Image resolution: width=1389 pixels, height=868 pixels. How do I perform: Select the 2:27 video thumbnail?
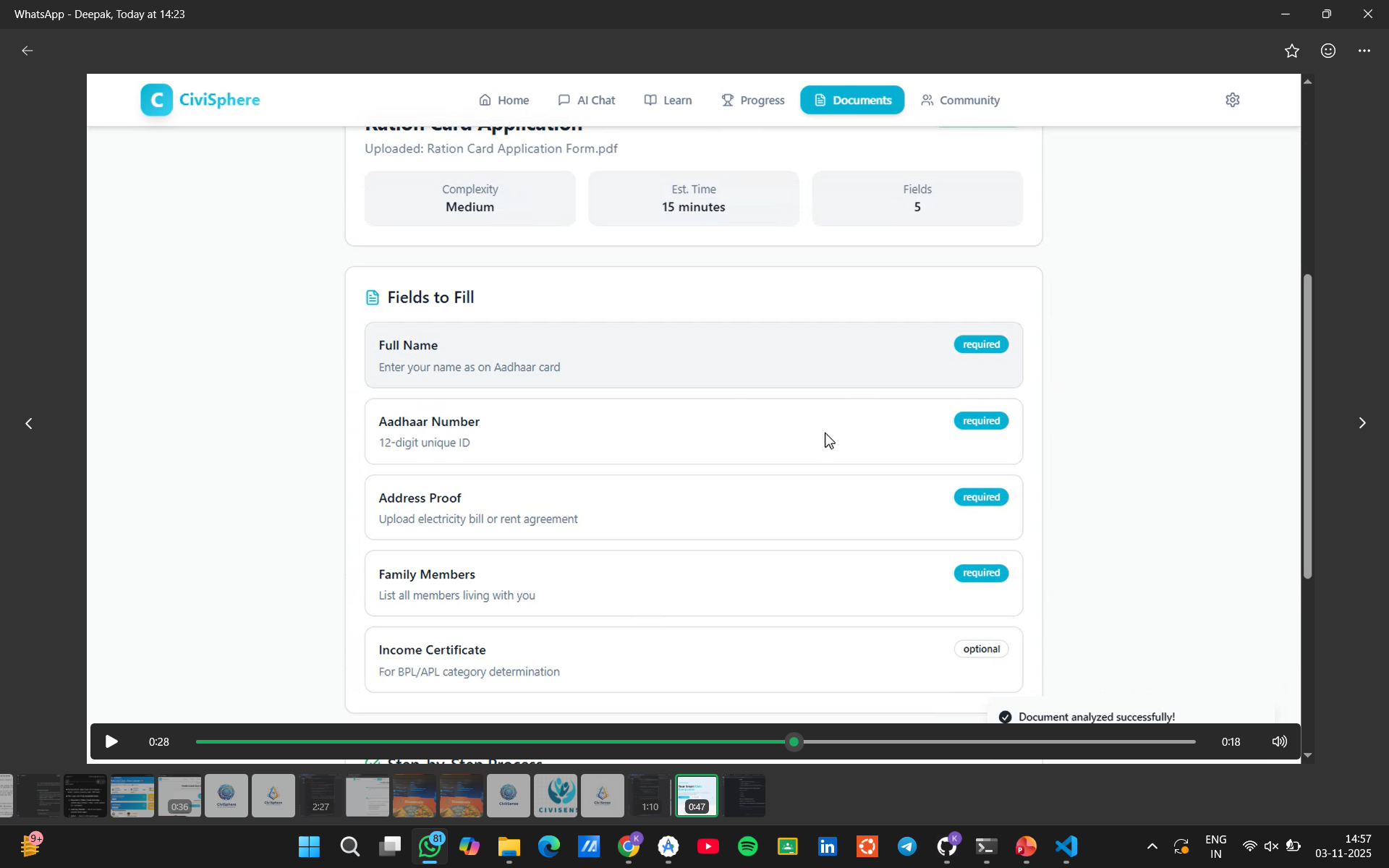point(320,796)
